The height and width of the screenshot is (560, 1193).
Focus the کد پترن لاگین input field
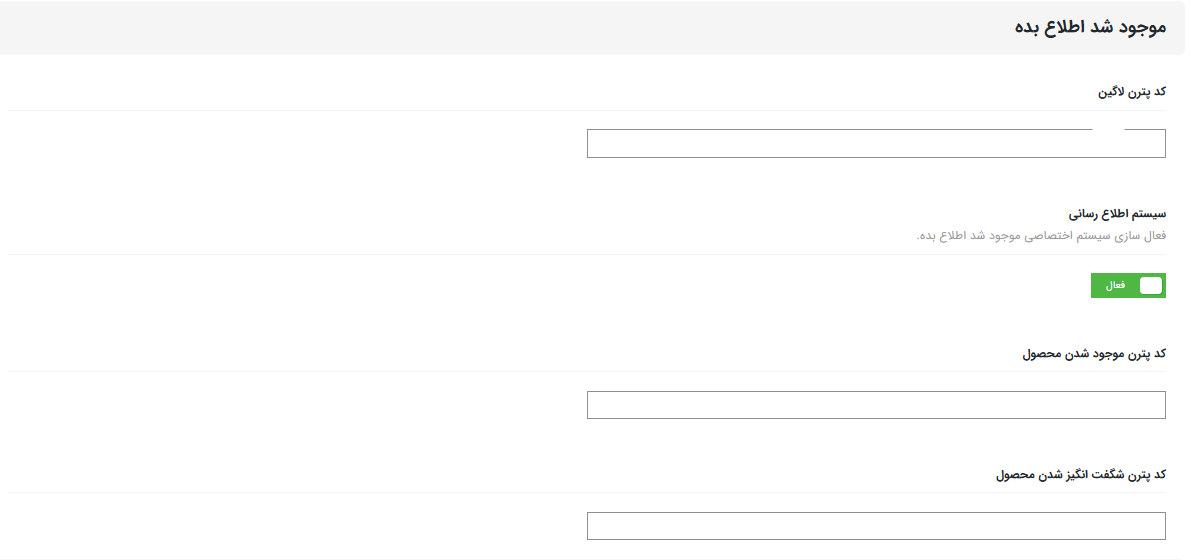coord(876,143)
